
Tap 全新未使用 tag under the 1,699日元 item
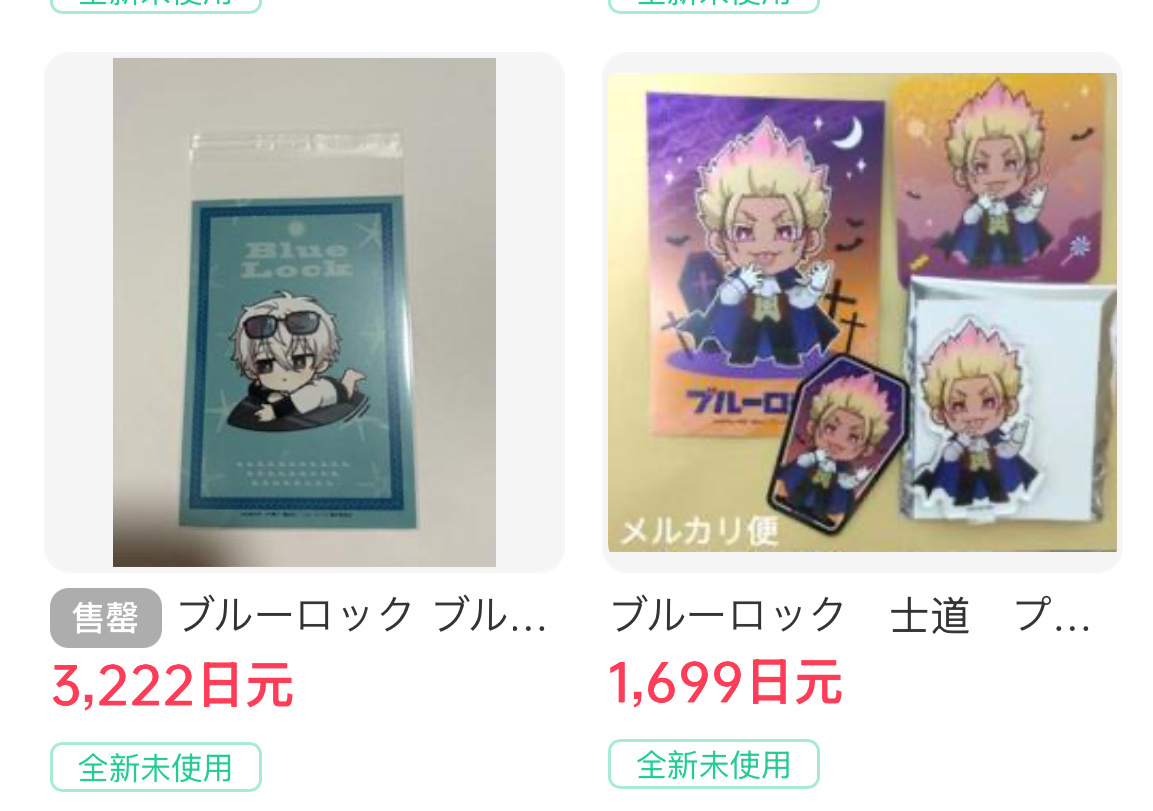point(713,765)
